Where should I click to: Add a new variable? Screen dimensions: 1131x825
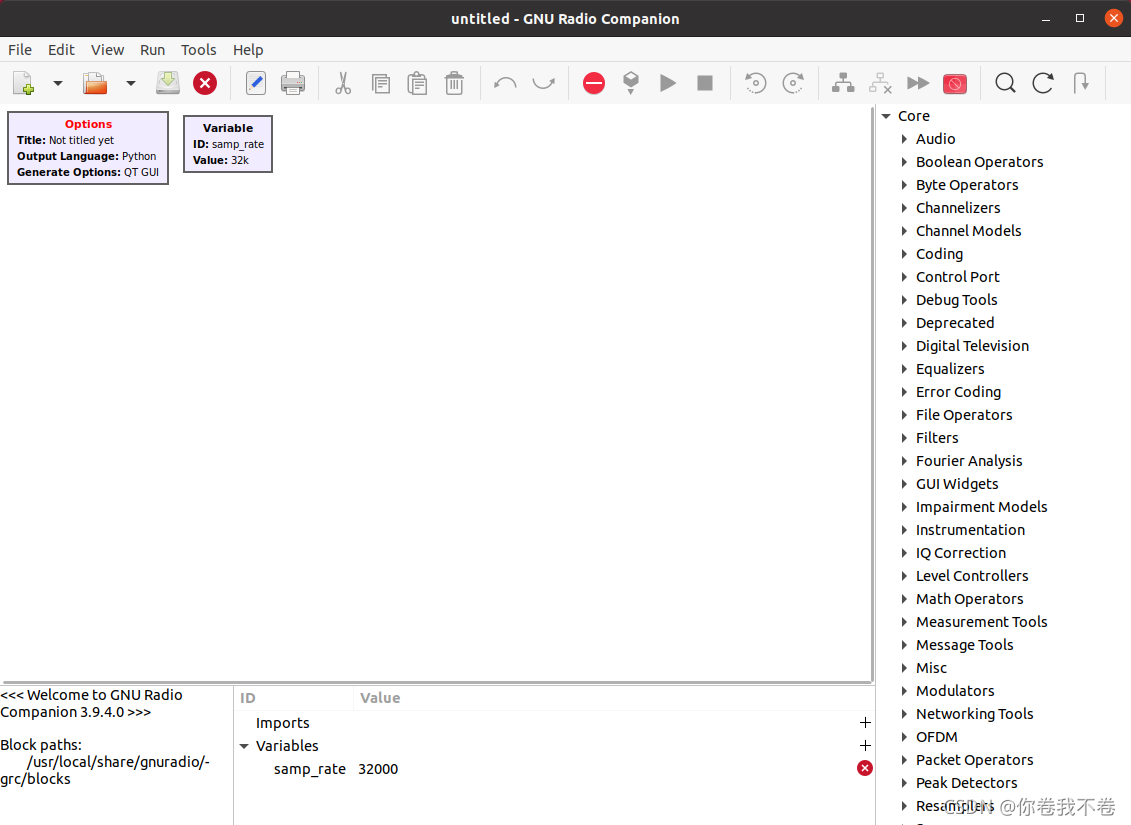[x=866, y=746]
